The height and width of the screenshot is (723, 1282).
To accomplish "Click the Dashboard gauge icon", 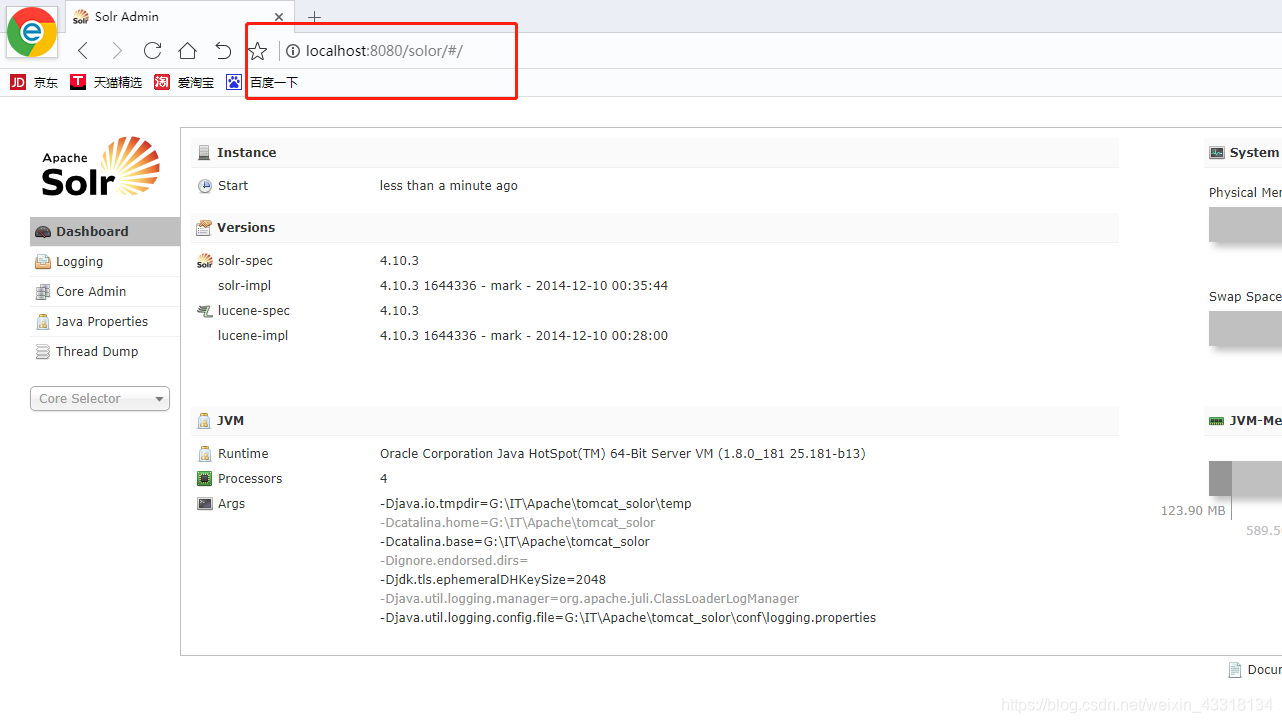I will (x=43, y=232).
